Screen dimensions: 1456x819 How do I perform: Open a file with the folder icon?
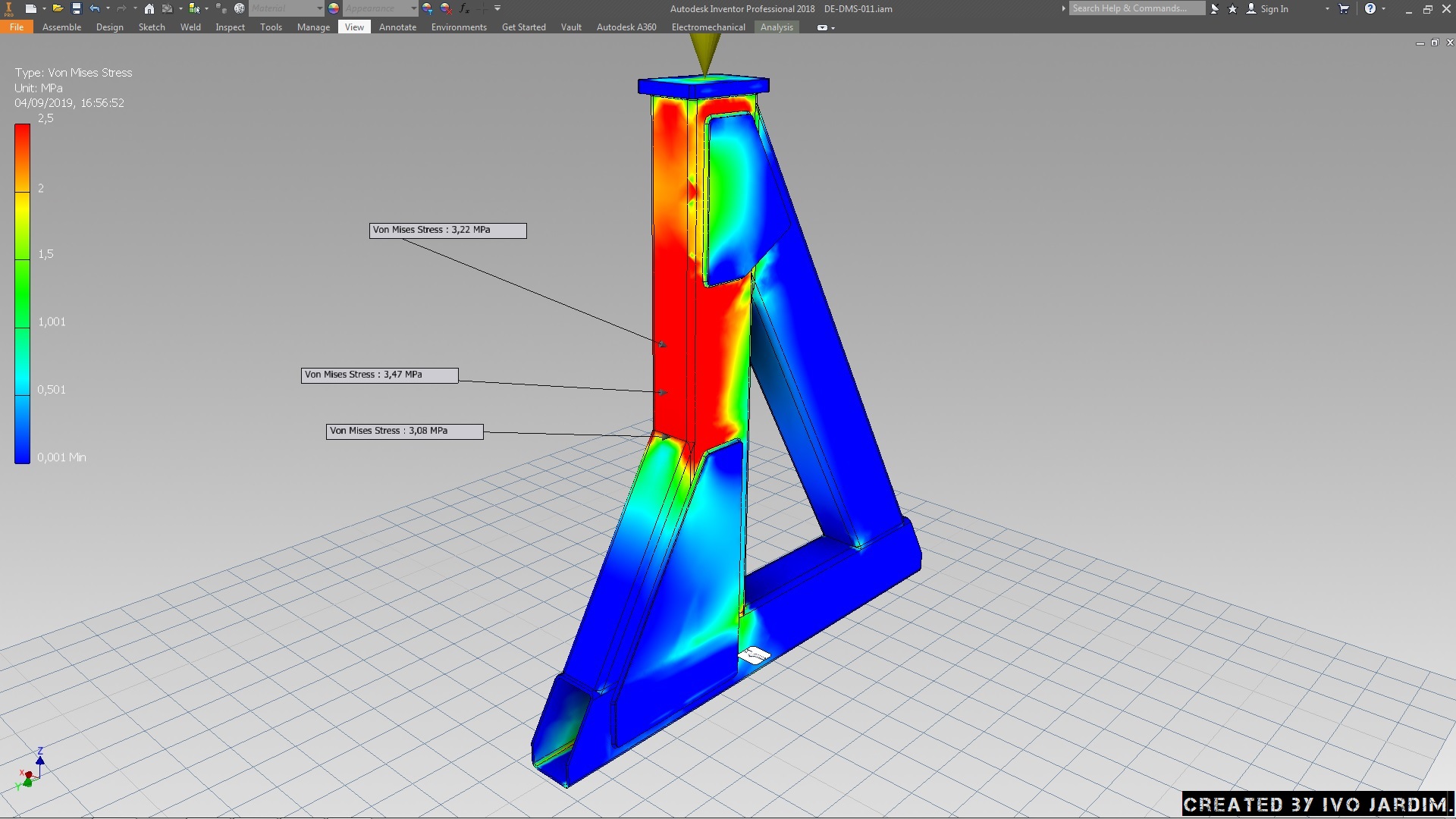(57, 8)
